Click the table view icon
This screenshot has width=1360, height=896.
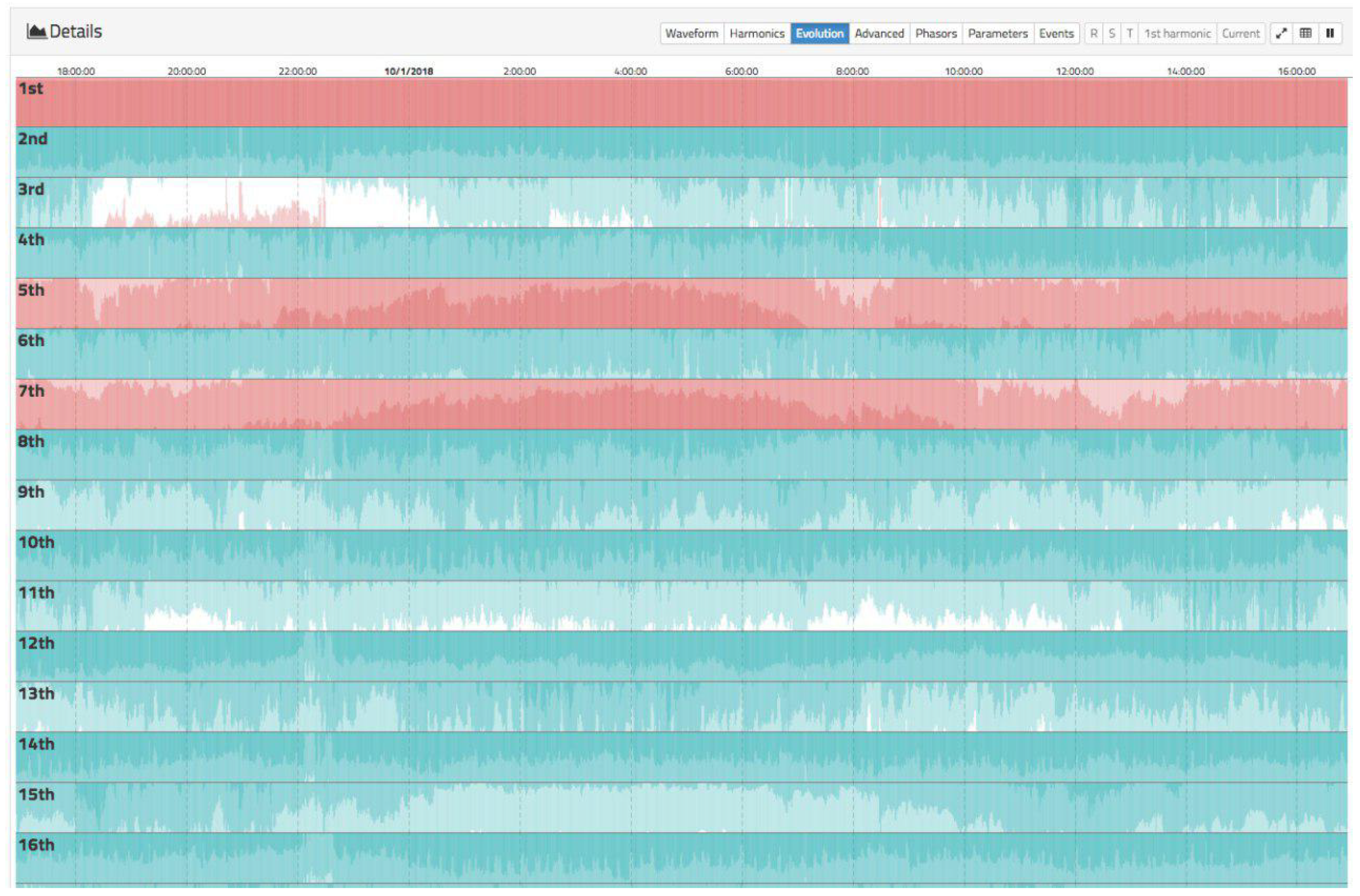coord(1306,33)
